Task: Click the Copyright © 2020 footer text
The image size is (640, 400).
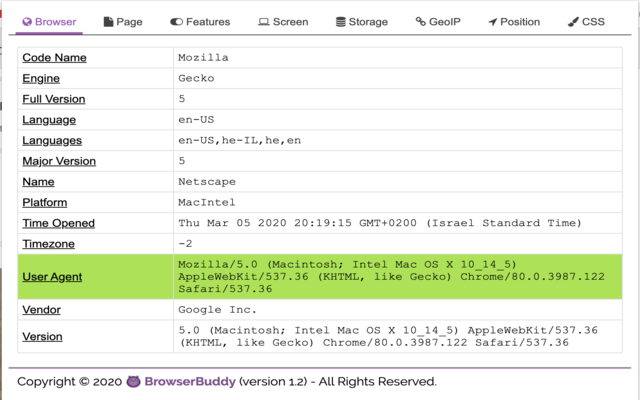Action: tap(69, 382)
